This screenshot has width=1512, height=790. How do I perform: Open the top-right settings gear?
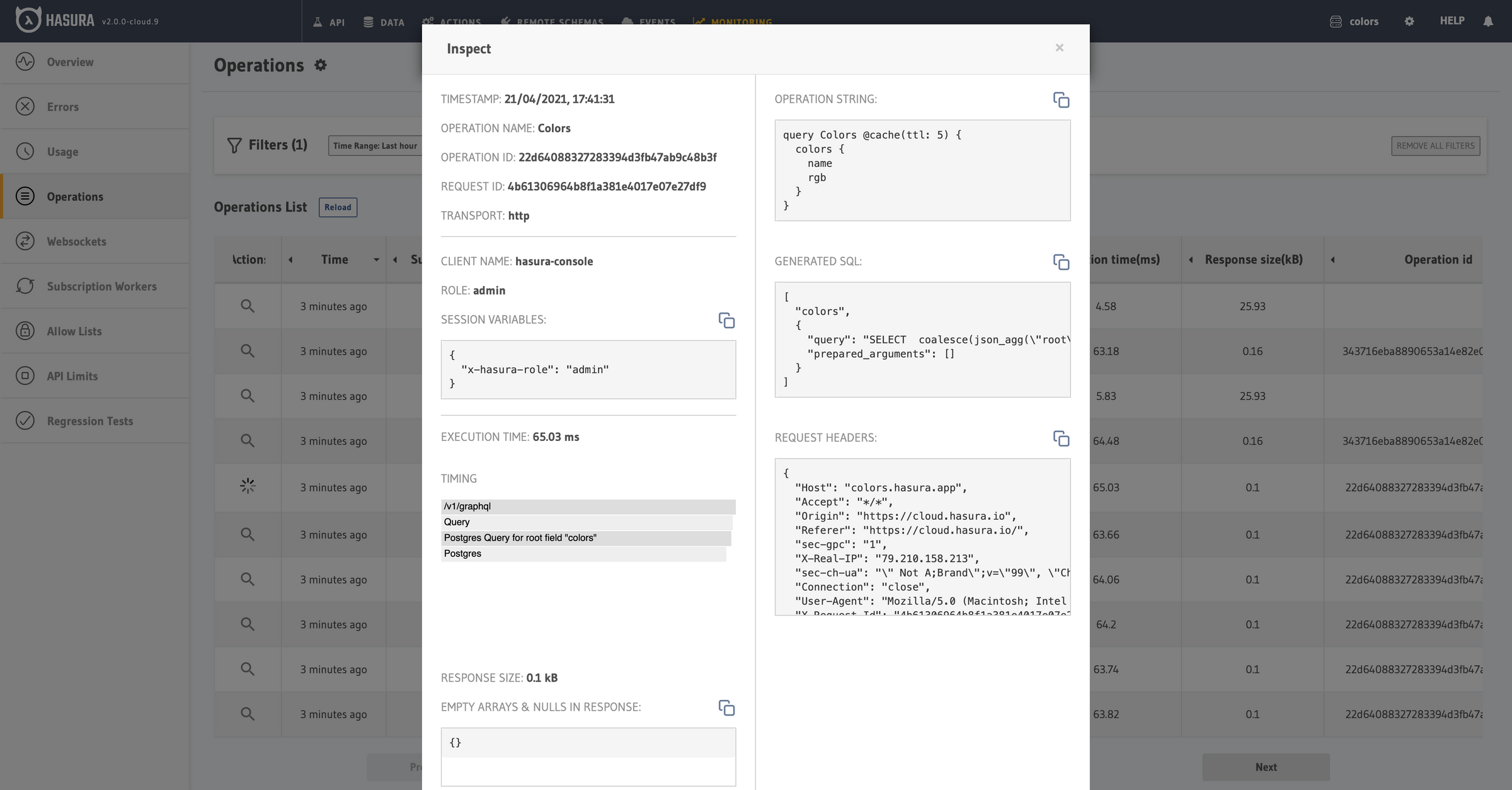(1409, 21)
